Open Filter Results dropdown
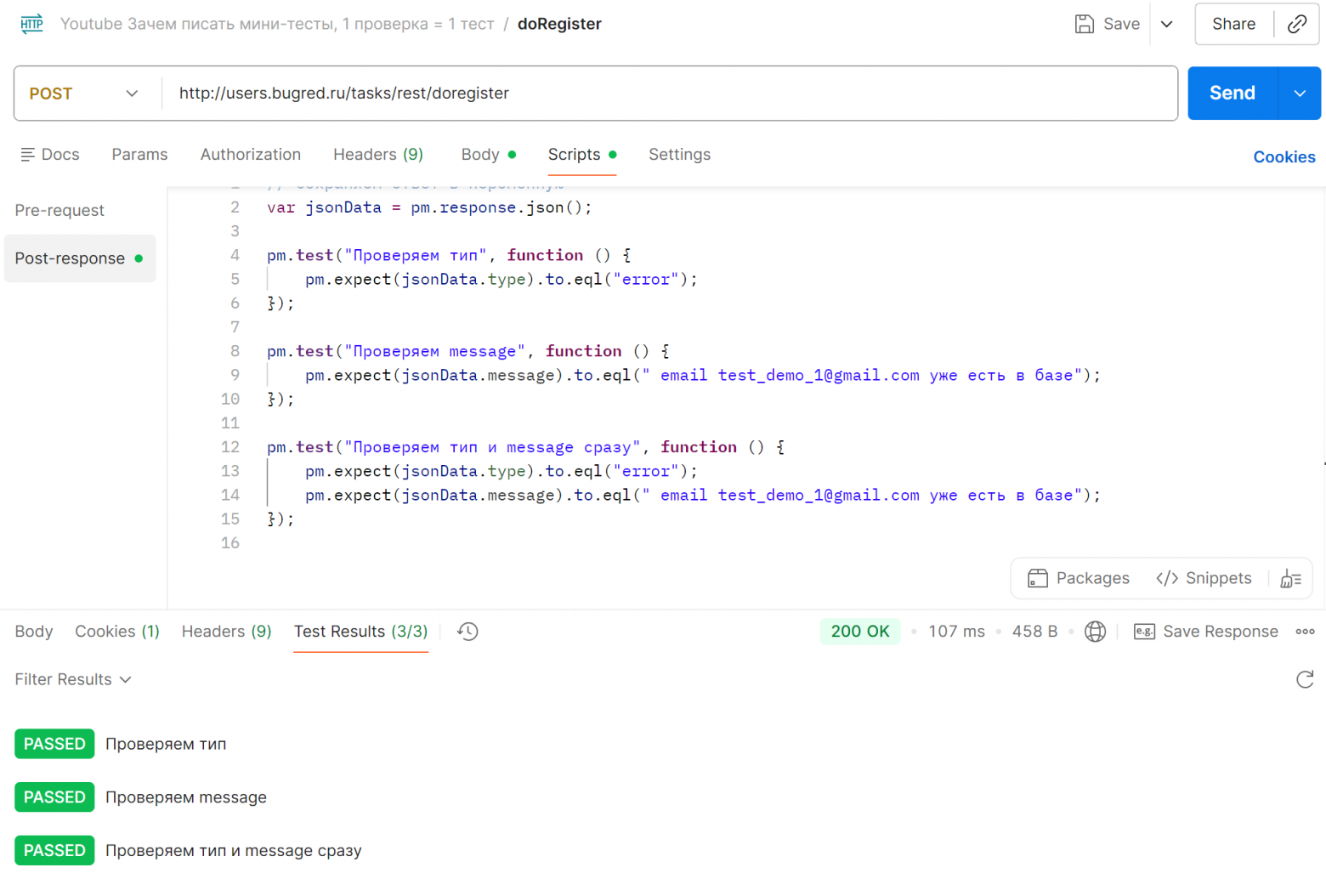Screen dimensions: 1326x896 point(73,679)
